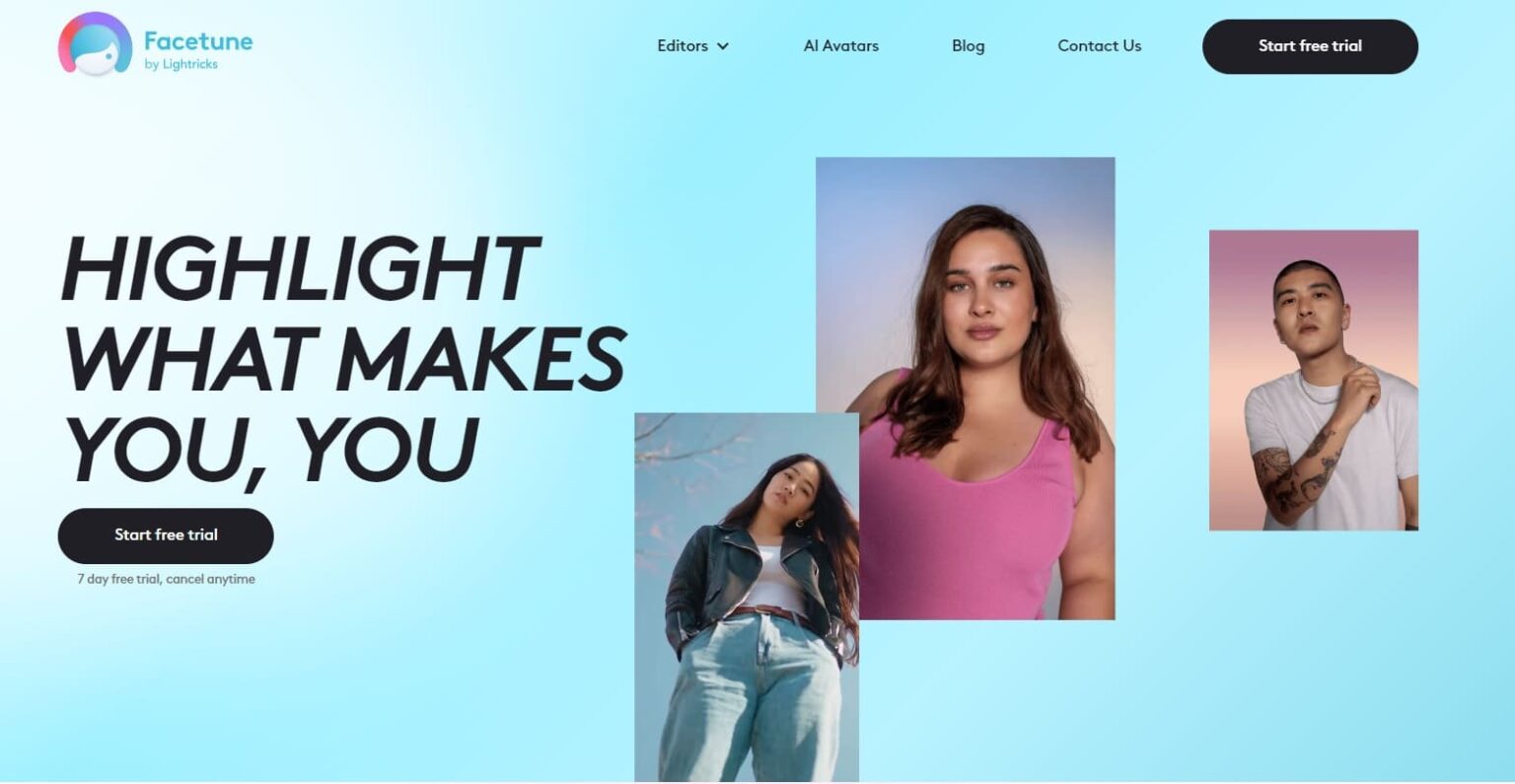Click the HIGHLIGHT WHAT MAKES YOU headline

coord(341,360)
